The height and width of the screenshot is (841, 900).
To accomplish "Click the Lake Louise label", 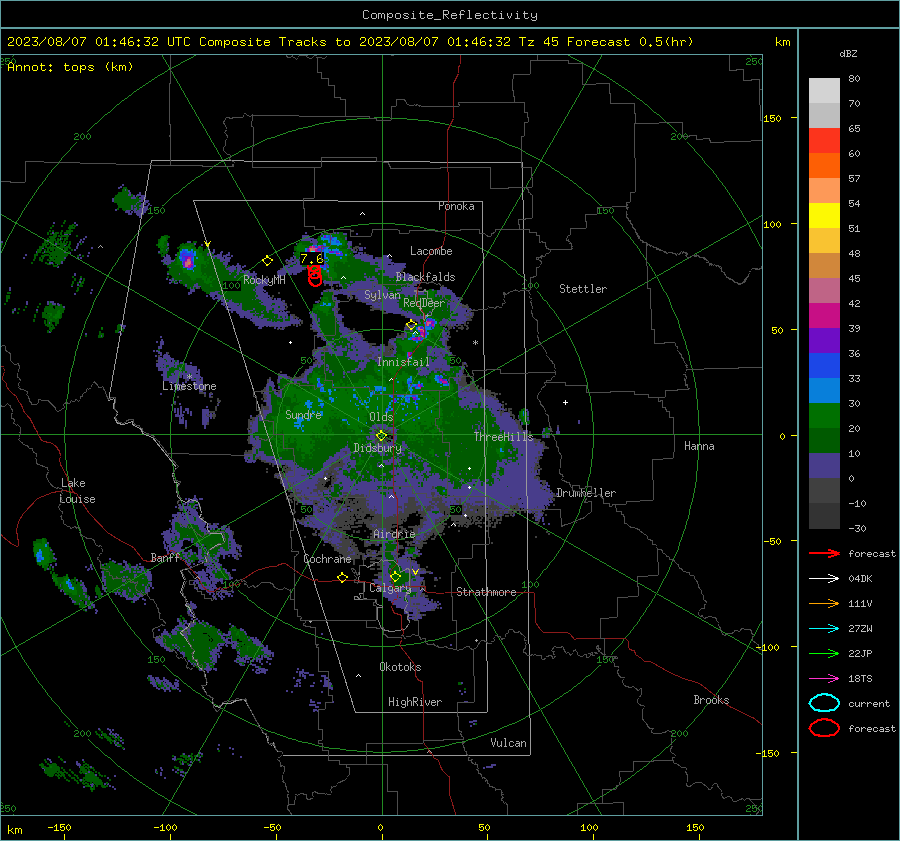I will [x=78, y=491].
